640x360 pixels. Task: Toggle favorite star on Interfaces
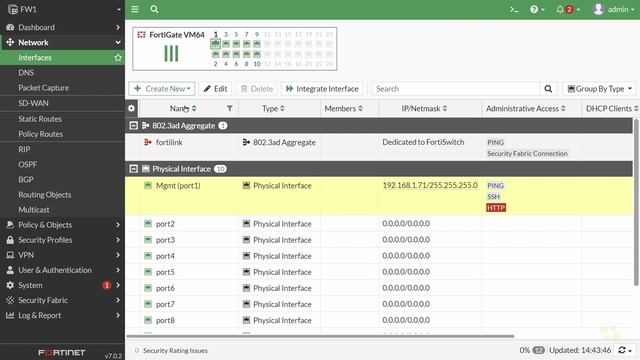pyautogui.click(x=118, y=58)
